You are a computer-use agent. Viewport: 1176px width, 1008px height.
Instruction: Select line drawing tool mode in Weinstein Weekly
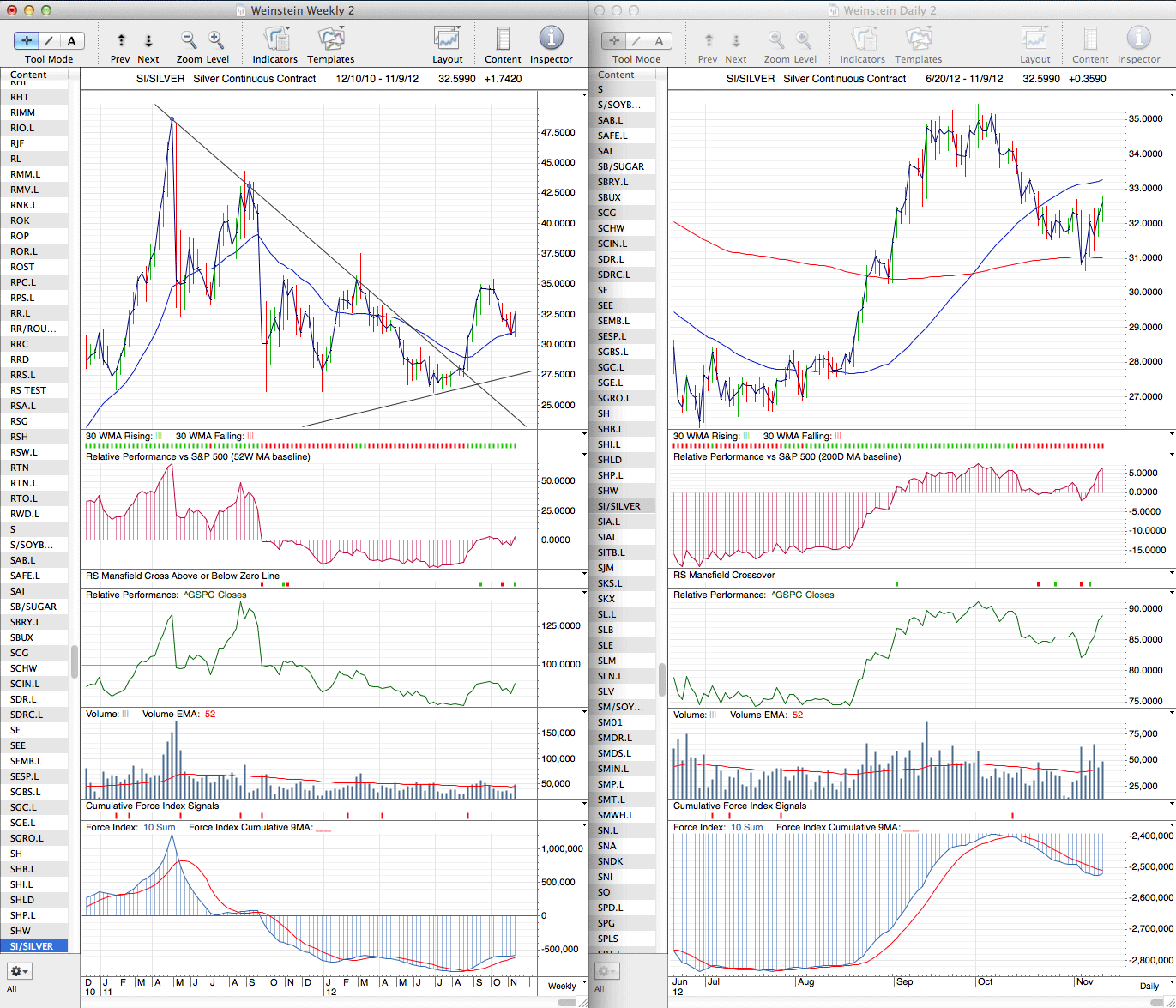coord(50,40)
